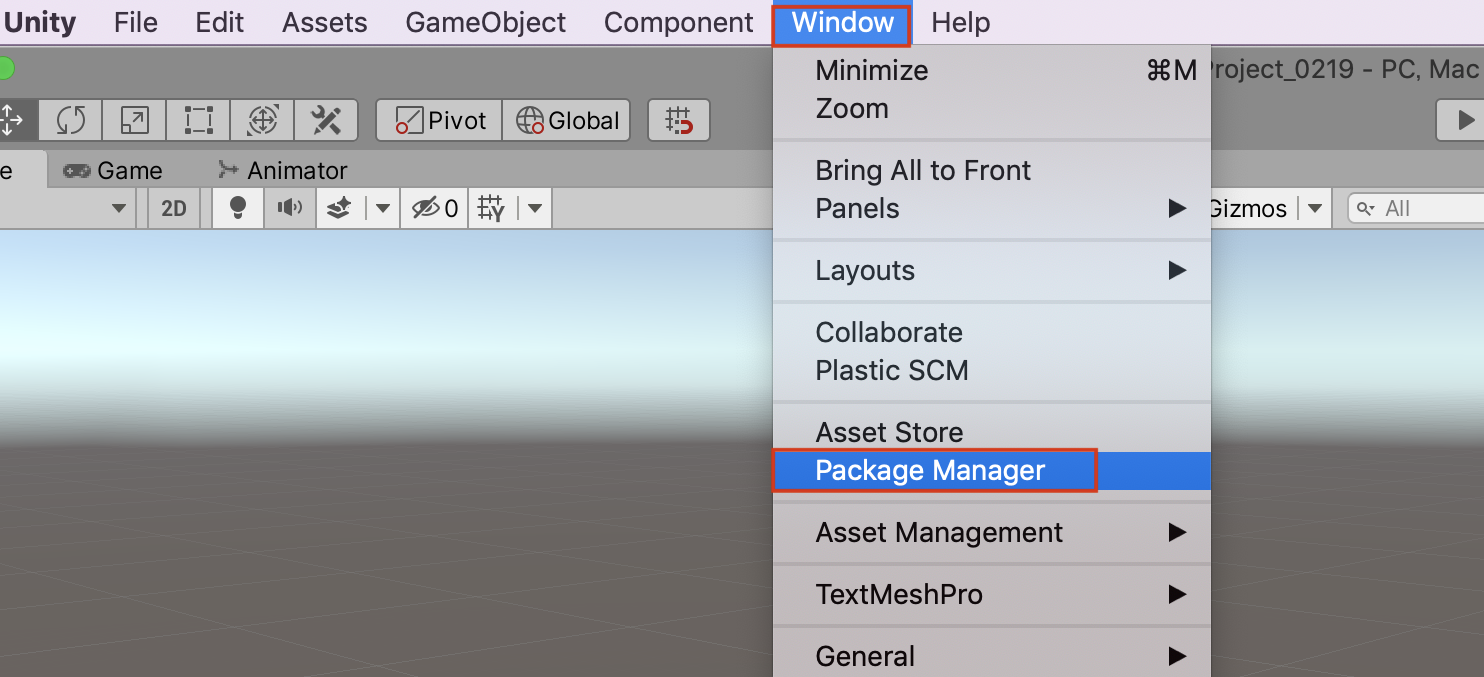Viewport: 1484px width, 677px height.
Task: Select Package Manager from the Window menu
Action: (x=930, y=470)
